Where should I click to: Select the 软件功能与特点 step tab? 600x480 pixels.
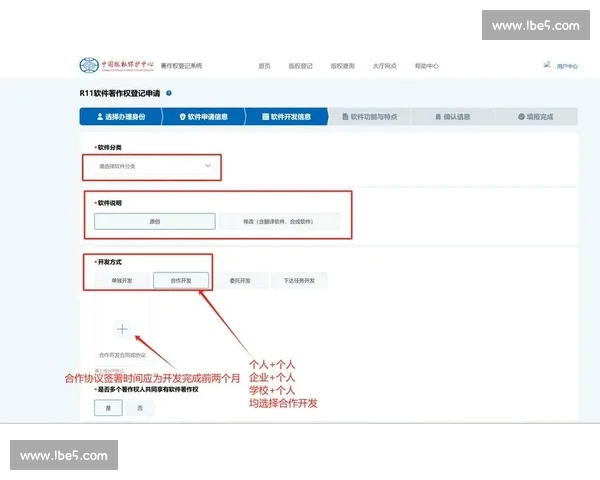[370, 116]
